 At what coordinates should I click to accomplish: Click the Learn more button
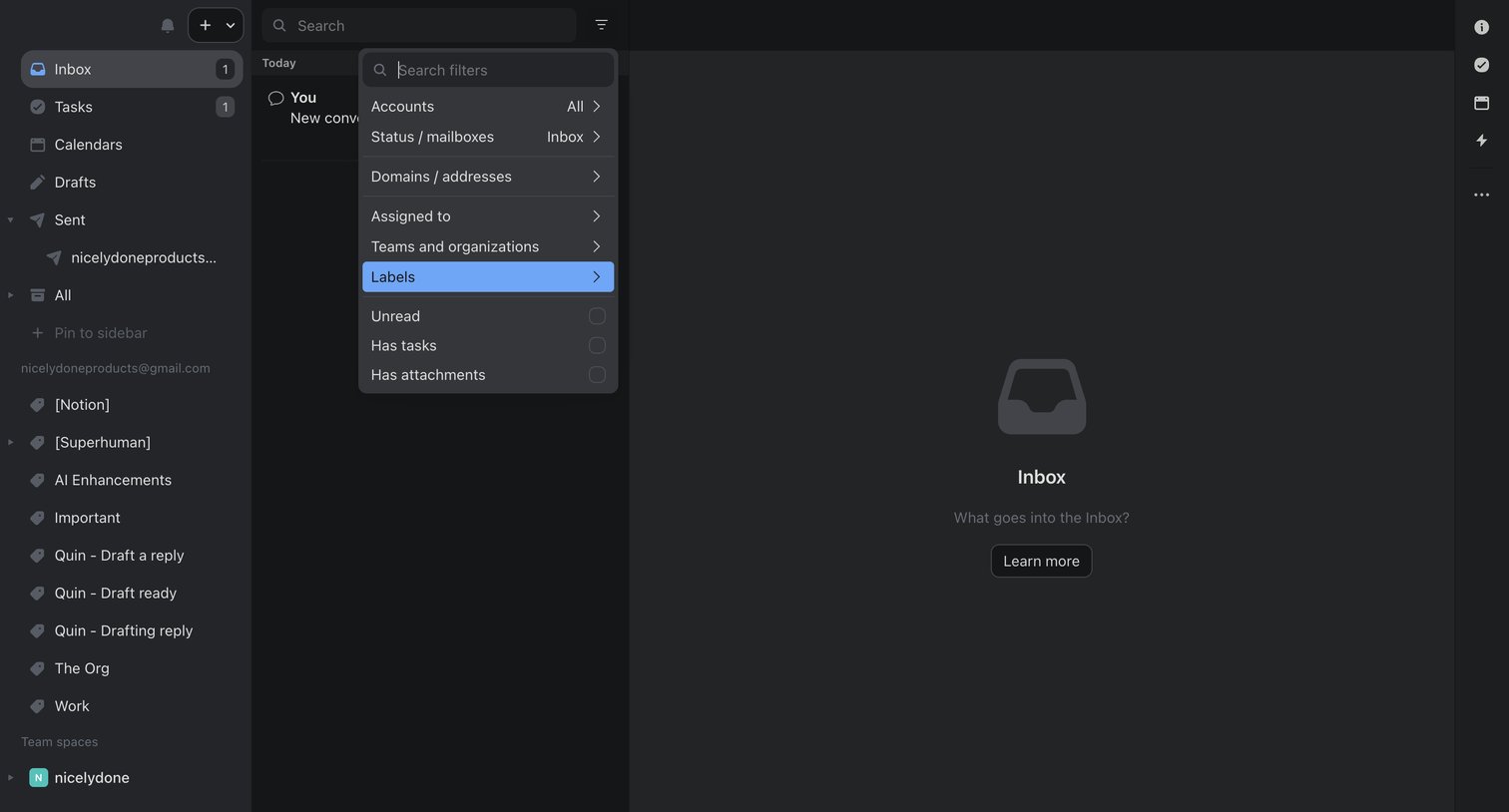(x=1041, y=561)
